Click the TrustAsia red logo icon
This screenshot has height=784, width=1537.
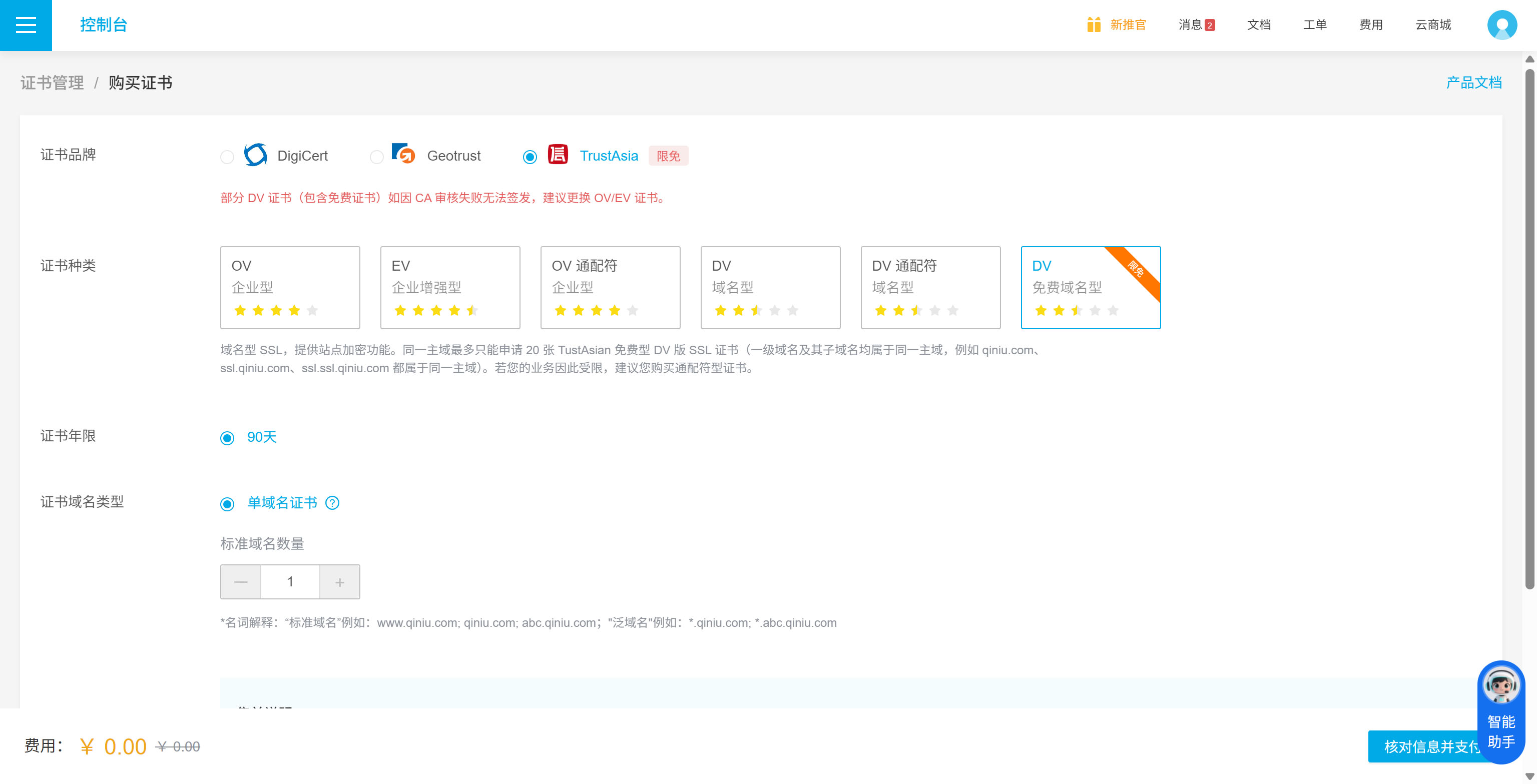pyautogui.click(x=557, y=155)
